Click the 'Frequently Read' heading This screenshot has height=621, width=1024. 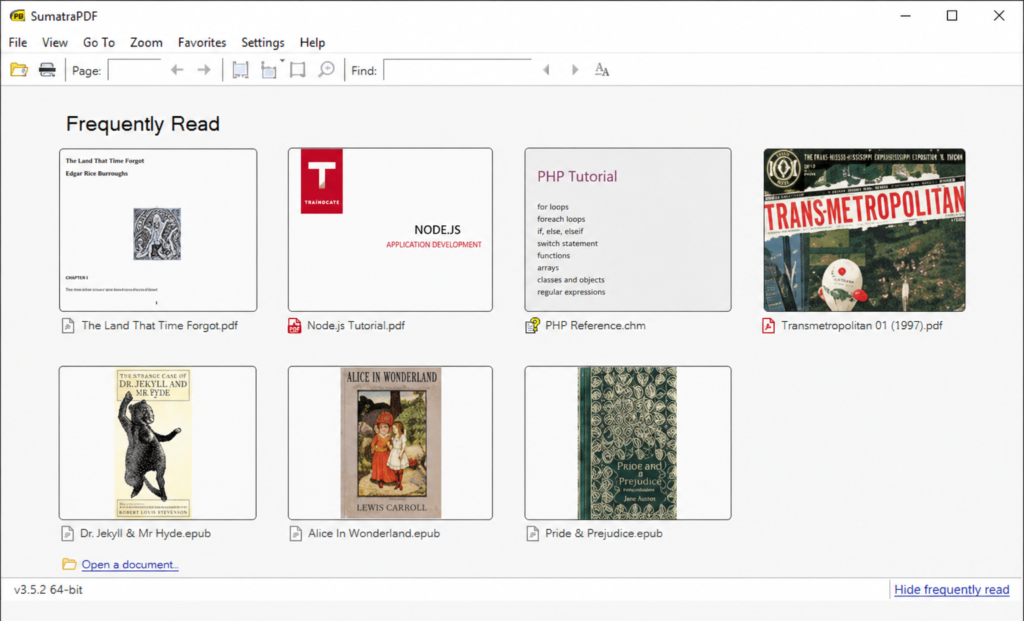point(142,123)
